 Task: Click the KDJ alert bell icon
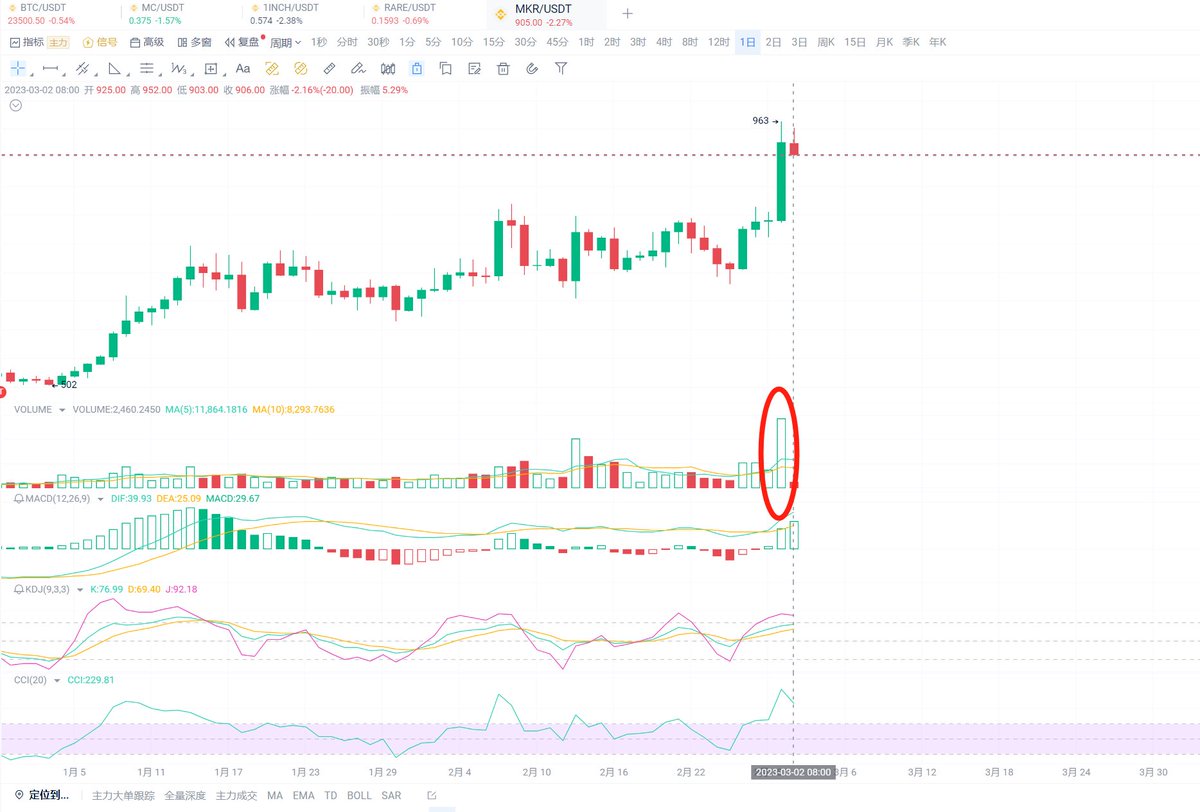(x=18, y=590)
